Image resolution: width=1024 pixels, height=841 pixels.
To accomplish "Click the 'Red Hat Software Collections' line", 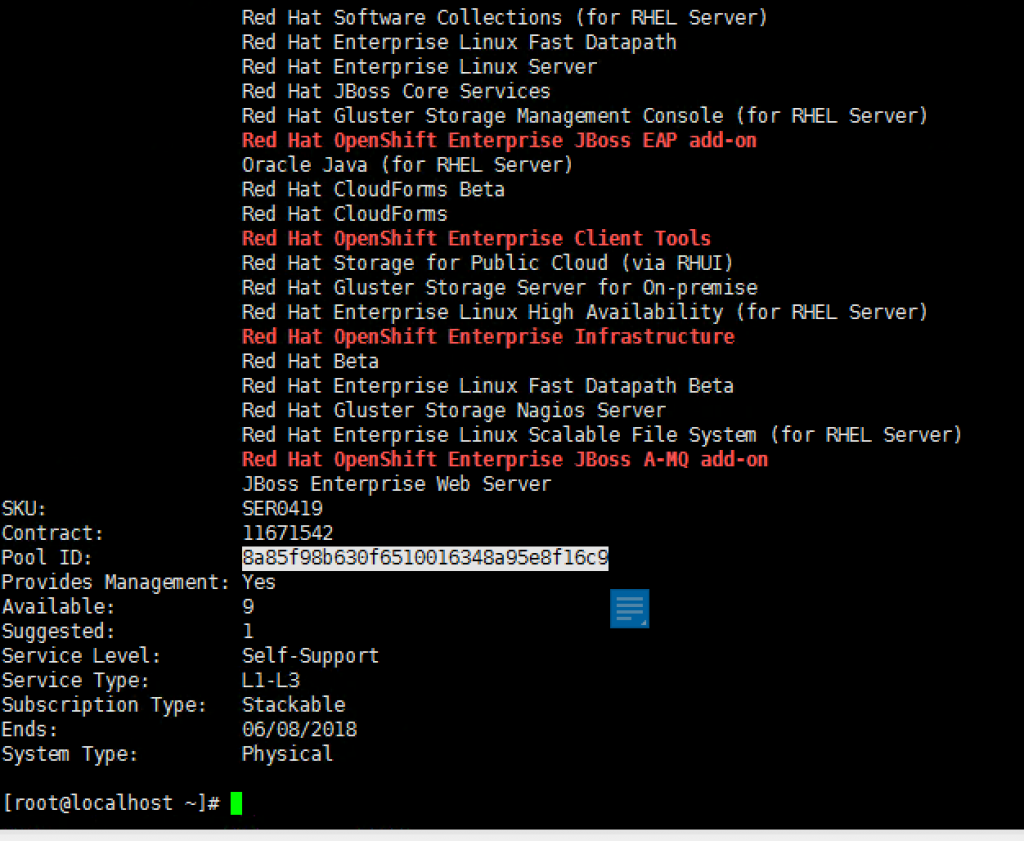I will [x=505, y=18].
